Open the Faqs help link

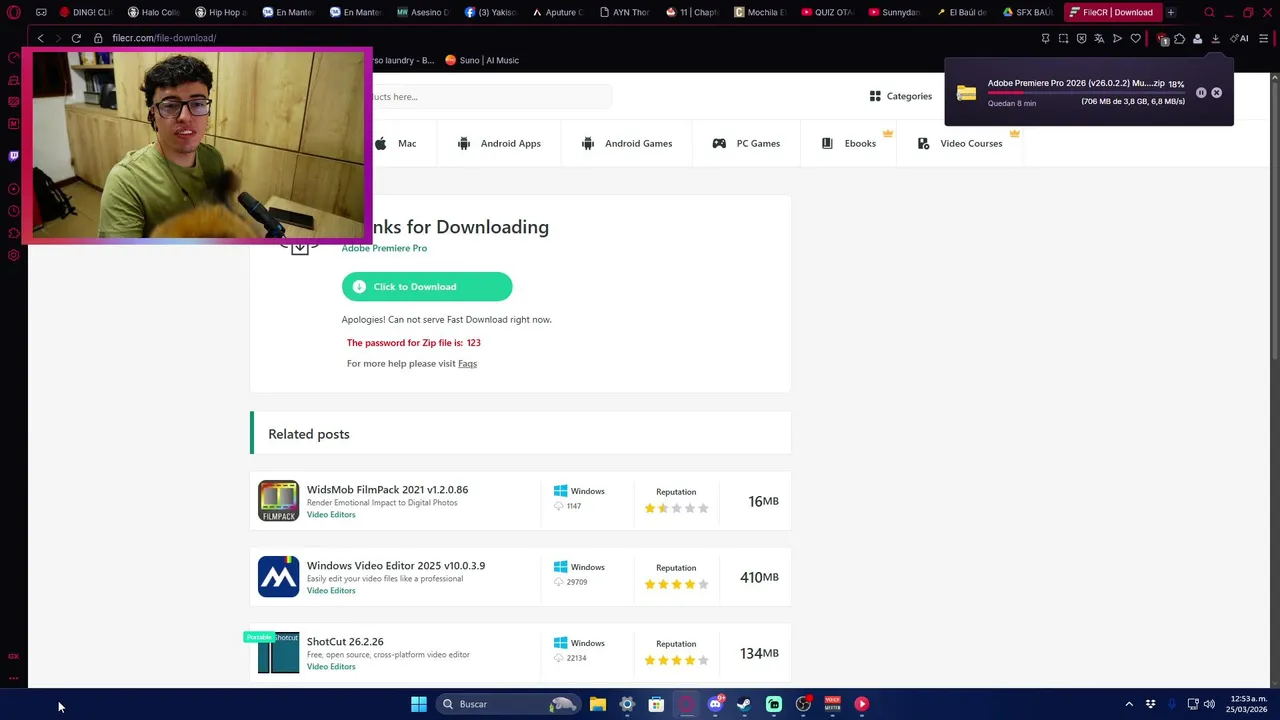point(467,364)
